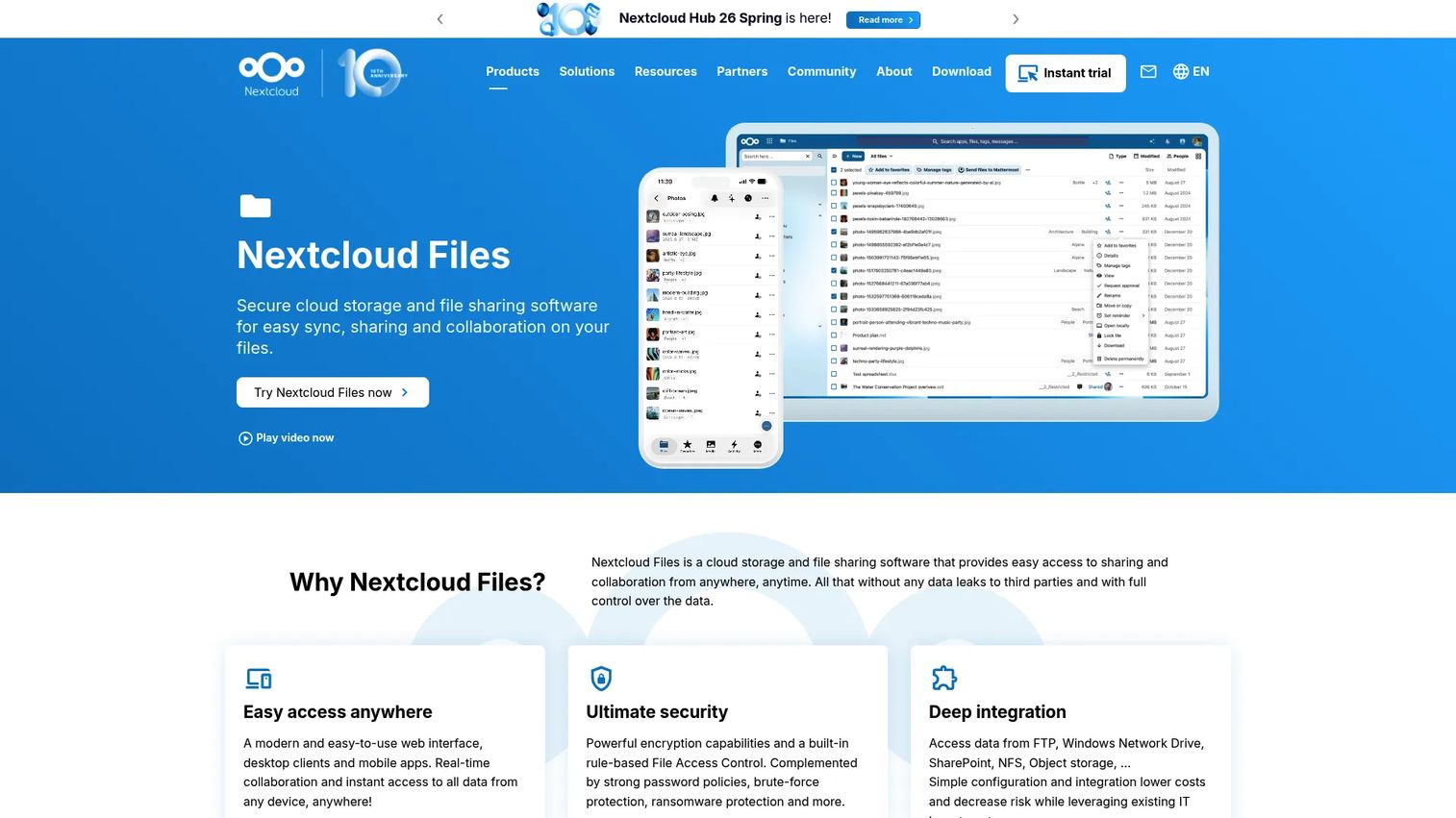Go to the Download page

[962, 72]
